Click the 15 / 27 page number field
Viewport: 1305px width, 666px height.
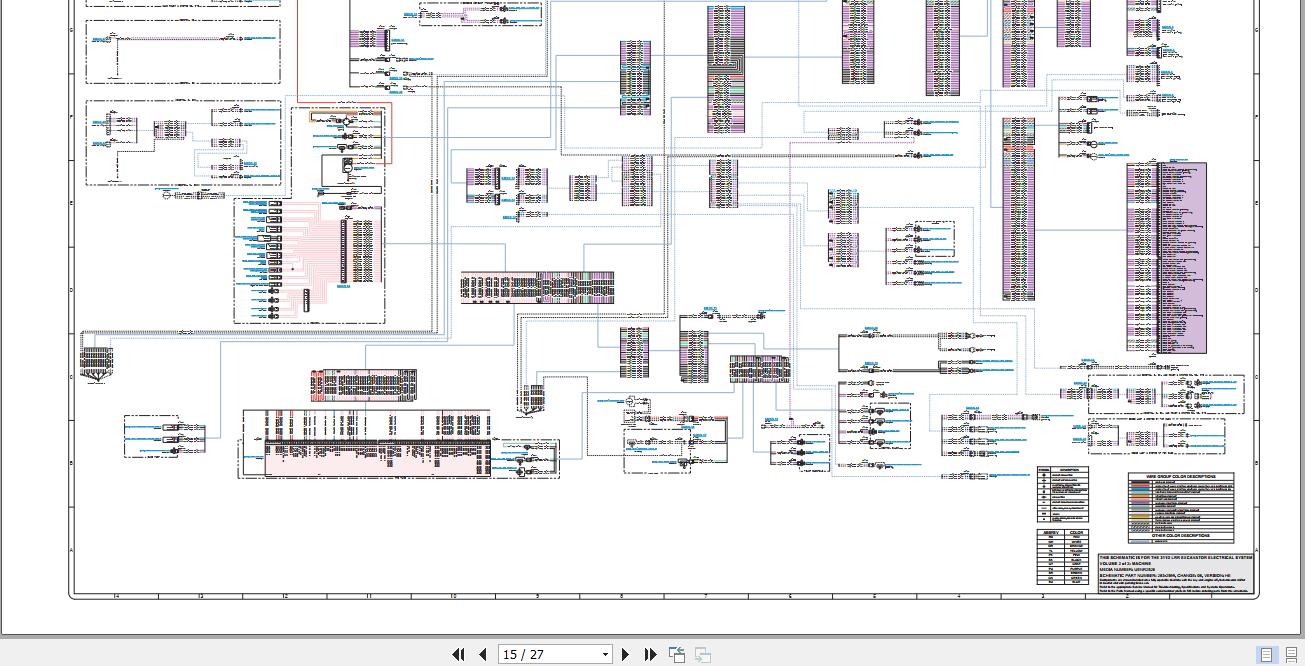pyautogui.click(x=548, y=655)
